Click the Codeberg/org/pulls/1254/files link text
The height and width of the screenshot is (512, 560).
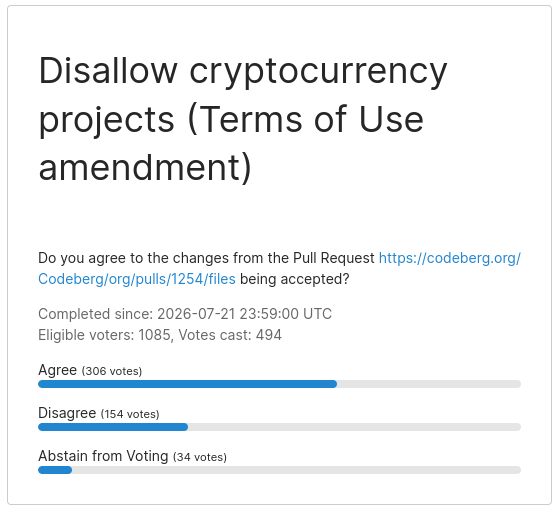137,279
